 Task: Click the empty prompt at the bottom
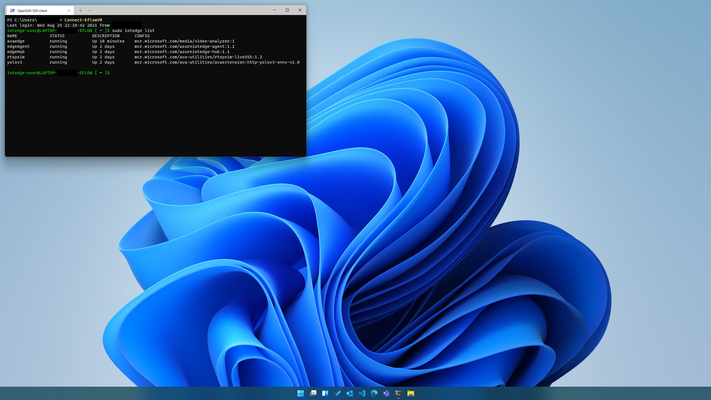58,73
